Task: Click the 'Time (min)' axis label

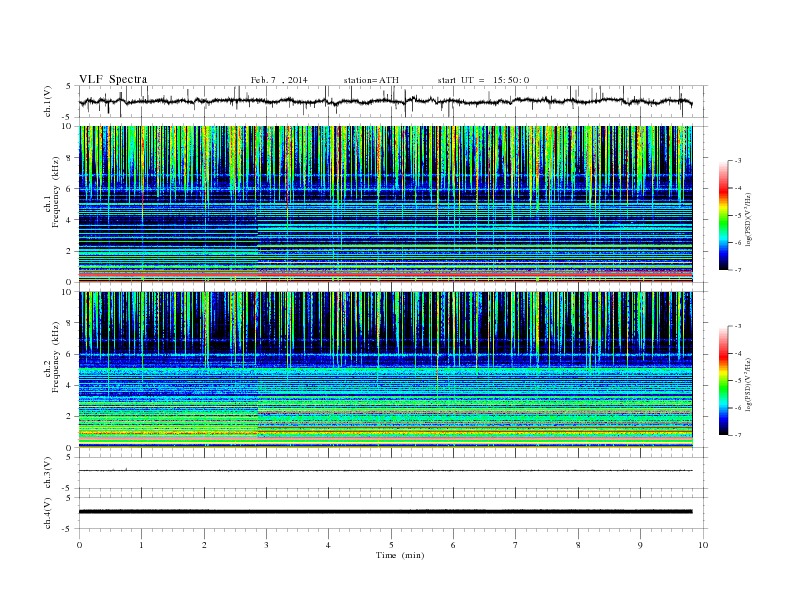Action: click(400, 555)
